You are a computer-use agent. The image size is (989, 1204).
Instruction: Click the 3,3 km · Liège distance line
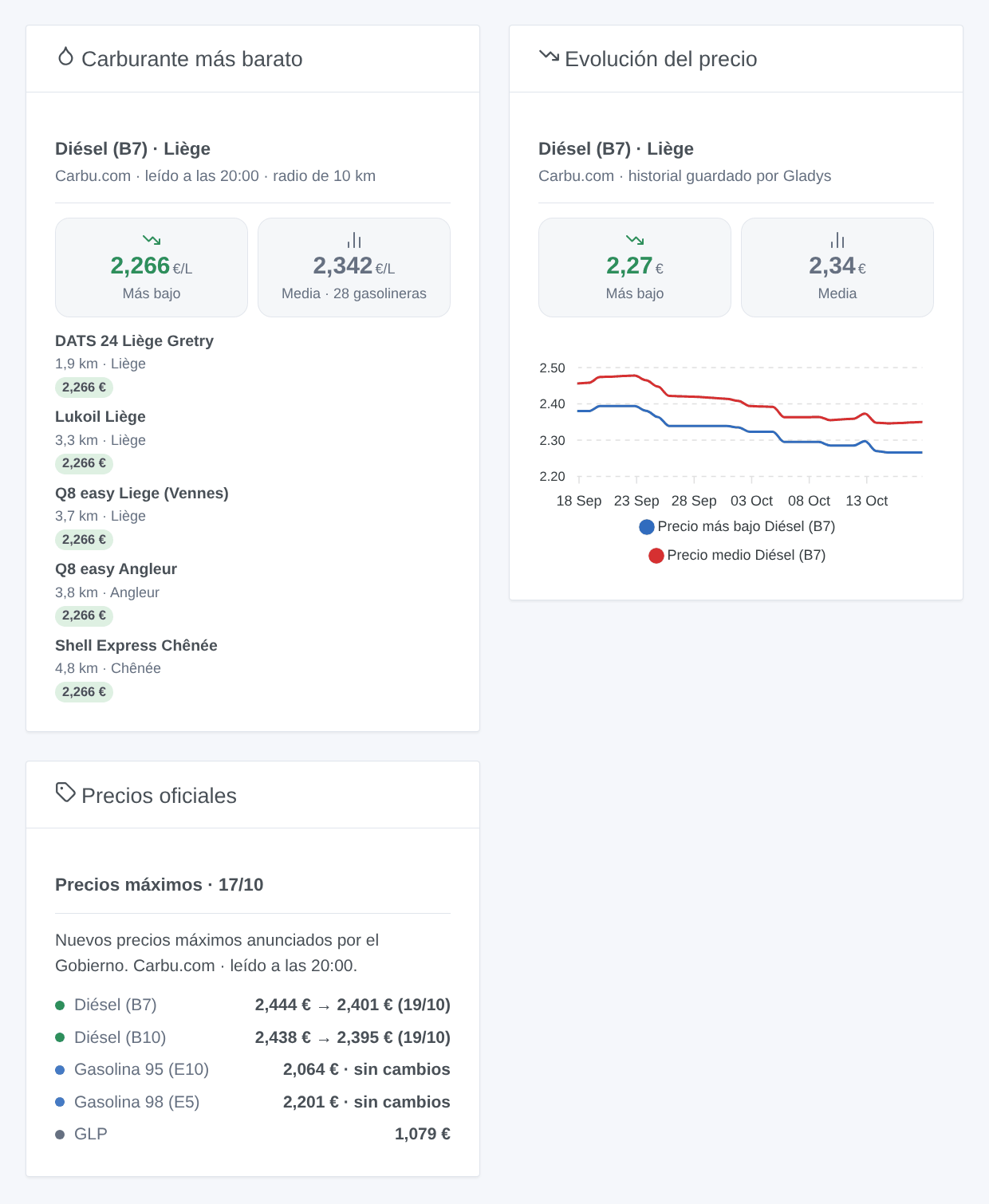(x=100, y=440)
